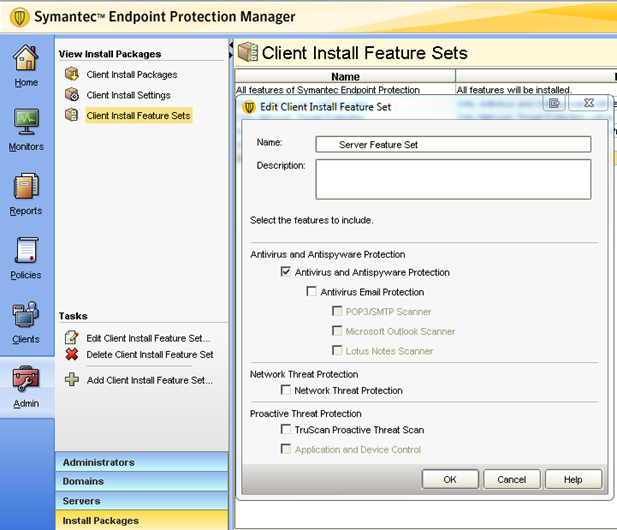The image size is (617, 530).
Task: Click the green plus add feature set icon
Action: coord(72,380)
